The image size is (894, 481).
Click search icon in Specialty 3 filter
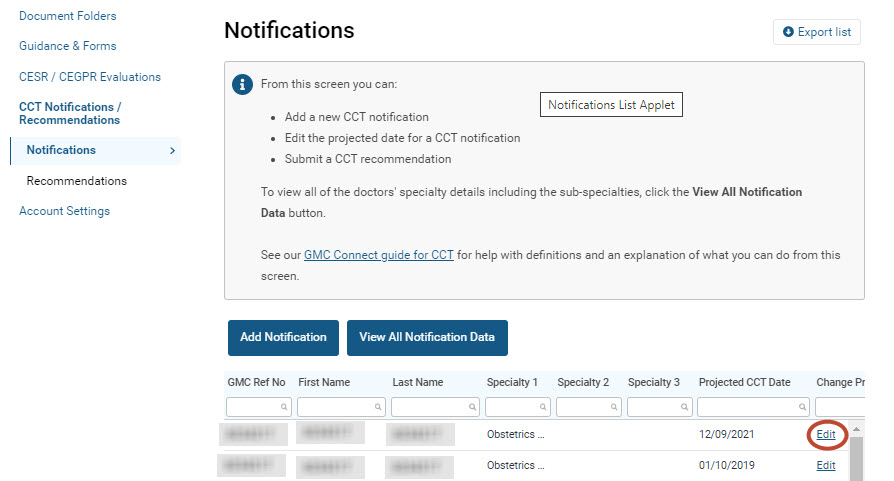pyautogui.click(x=684, y=407)
